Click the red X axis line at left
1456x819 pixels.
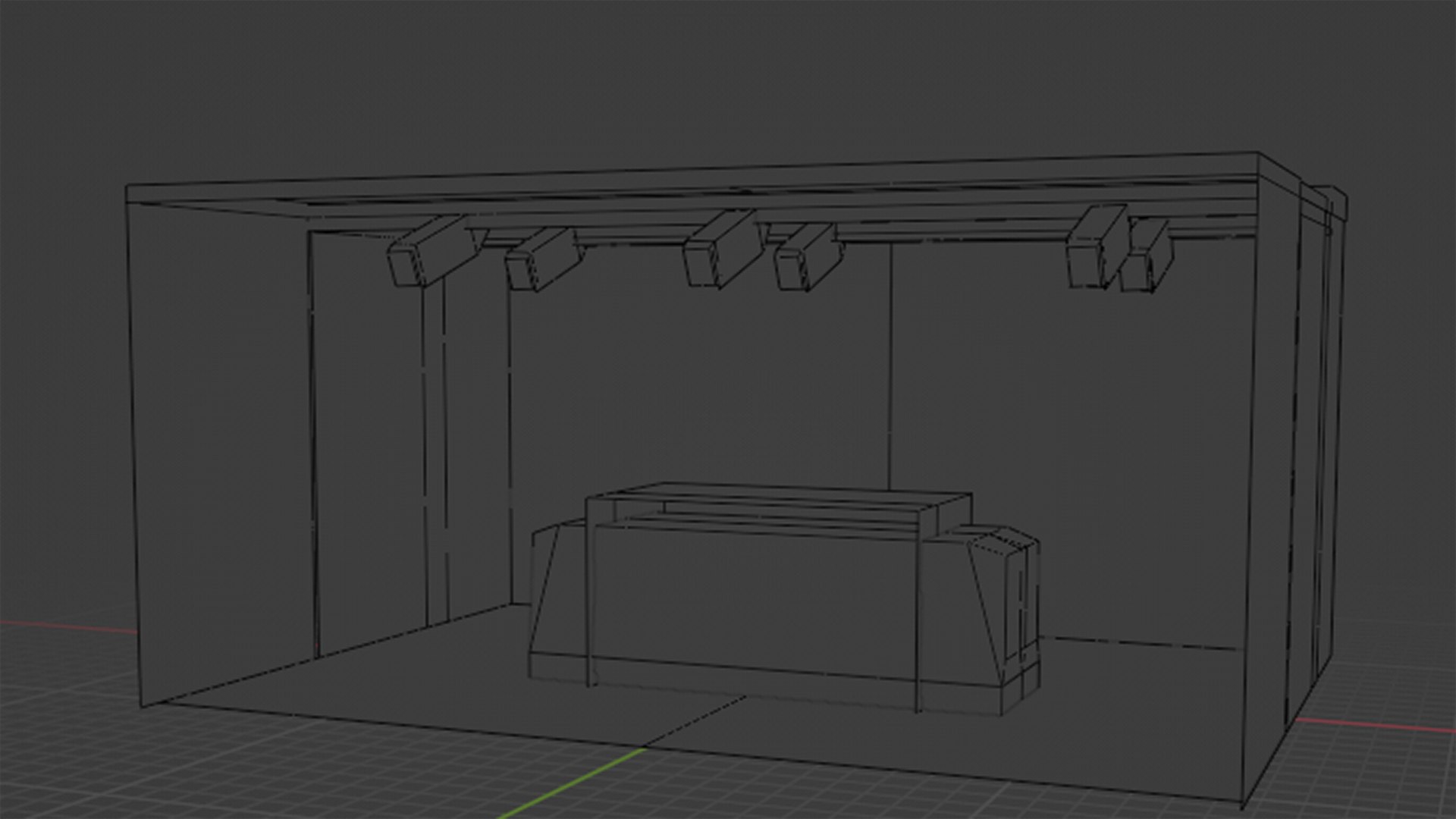point(68,626)
